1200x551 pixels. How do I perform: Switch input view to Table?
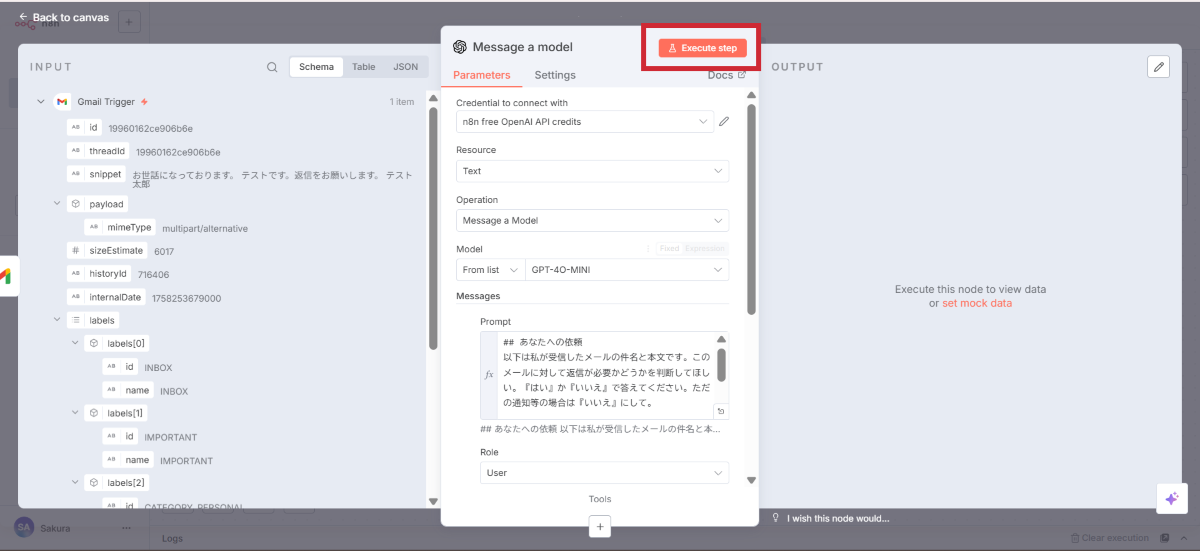[x=363, y=67]
